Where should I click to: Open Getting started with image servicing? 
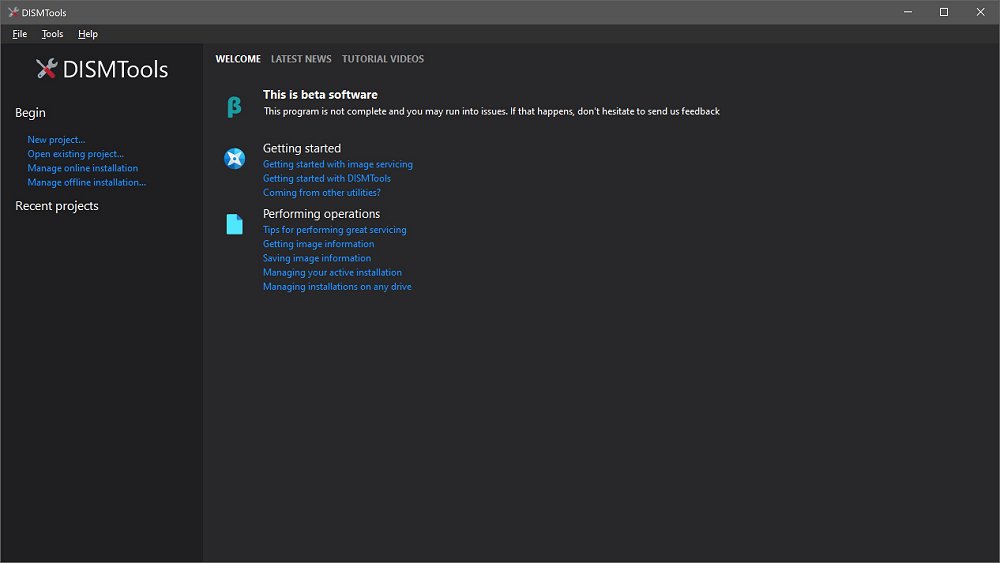[337, 164]
